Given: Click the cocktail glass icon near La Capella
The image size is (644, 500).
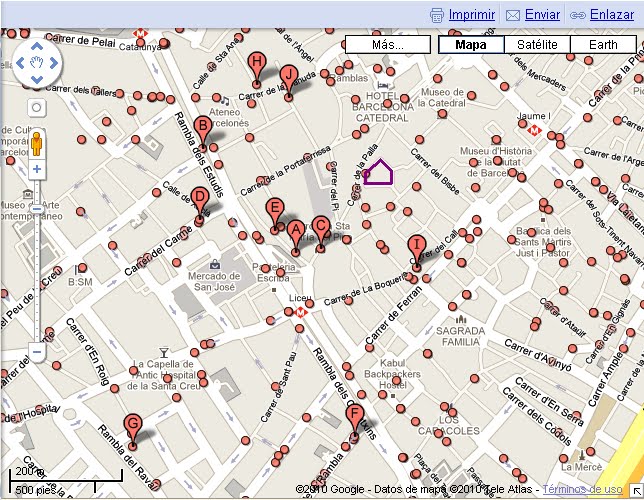Looking at the screenshot, I should (164, 353).
